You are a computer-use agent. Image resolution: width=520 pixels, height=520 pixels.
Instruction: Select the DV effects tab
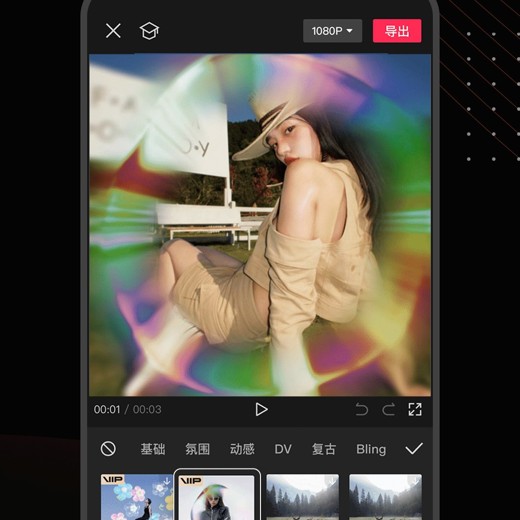283,449
